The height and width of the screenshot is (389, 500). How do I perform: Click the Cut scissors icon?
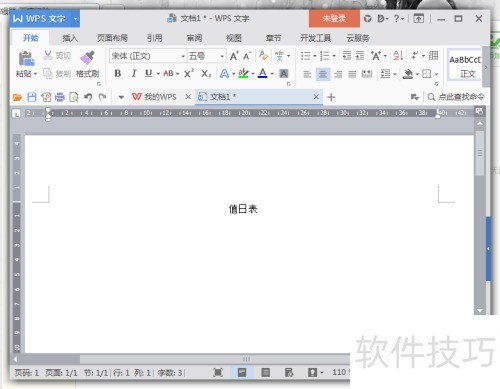[48, 55]
